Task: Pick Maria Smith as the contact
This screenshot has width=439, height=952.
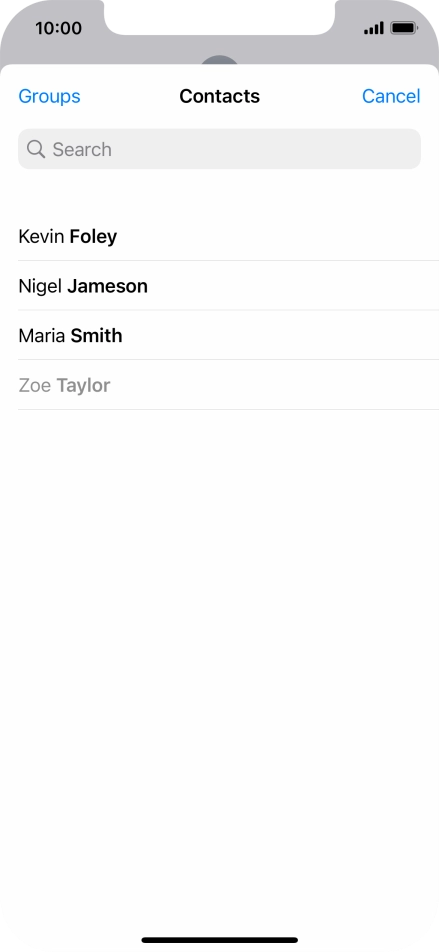Action: (x=228, y=335)
